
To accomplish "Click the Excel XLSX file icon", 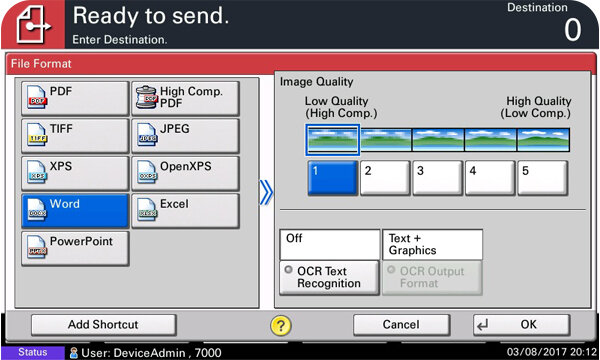I will point(147,210).
